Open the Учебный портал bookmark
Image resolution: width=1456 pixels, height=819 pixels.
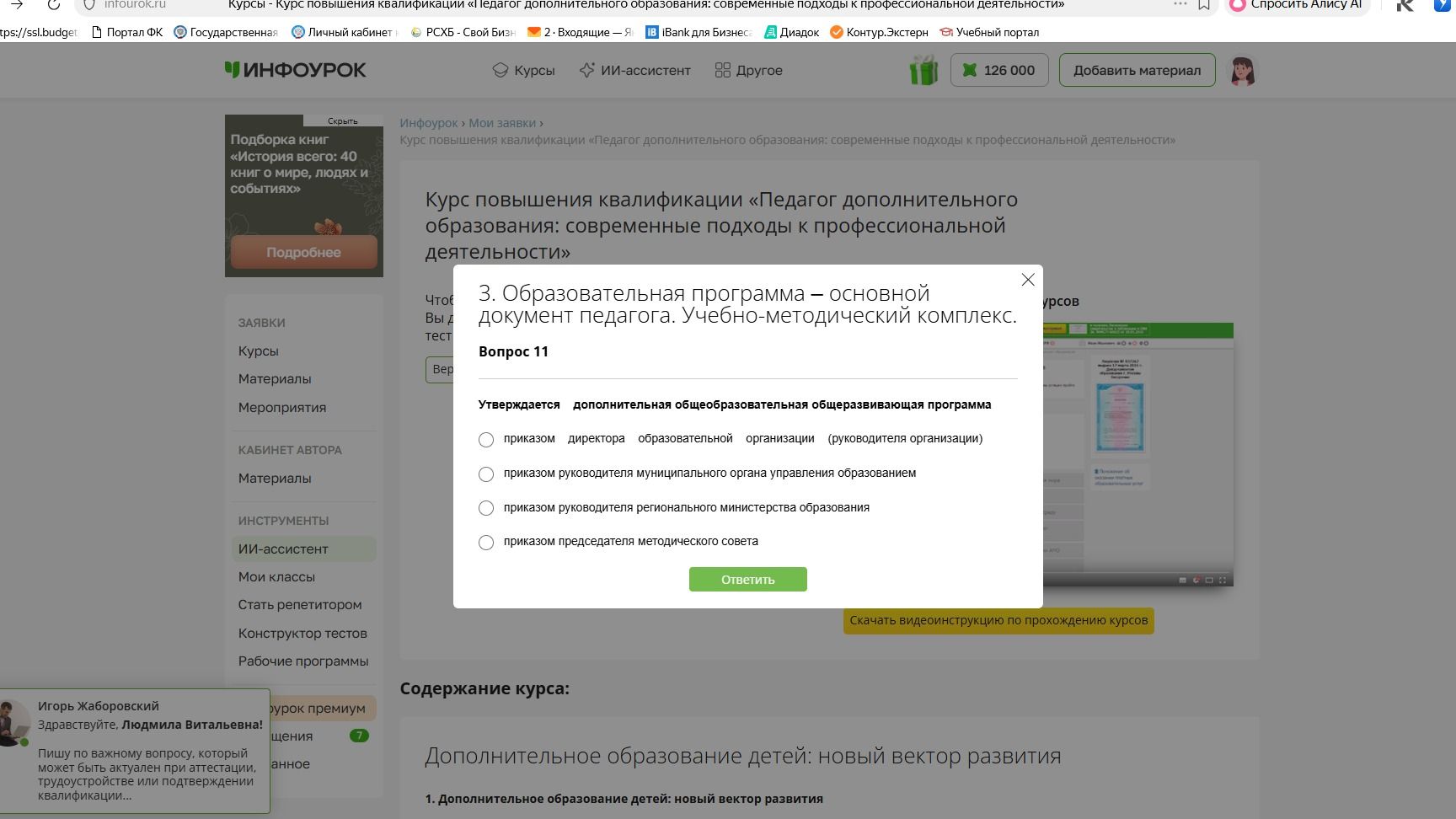(989, 32)
